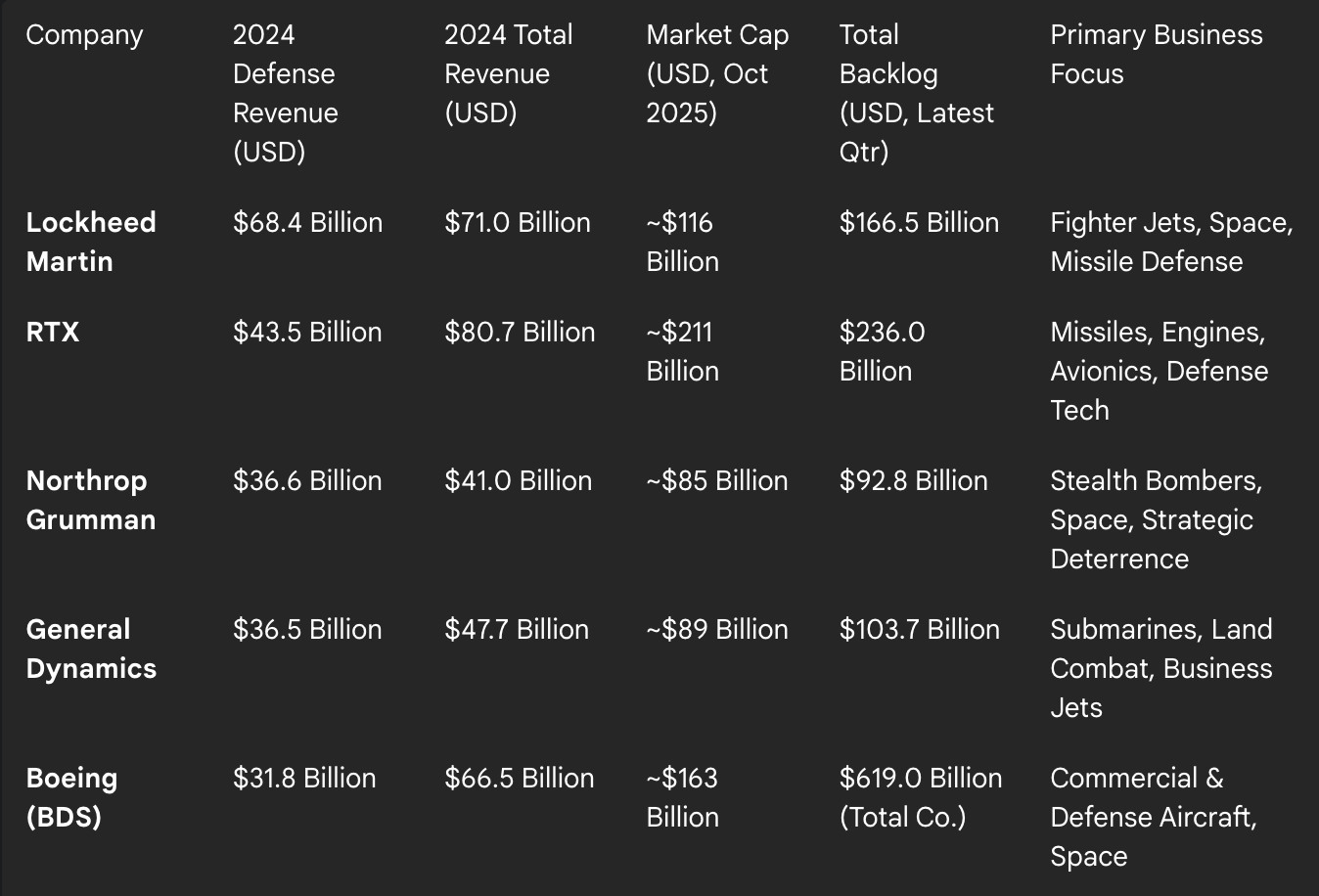Click the Northrop Grumman company name
This screenshot has height=896, width=1319.
(91, 500)
